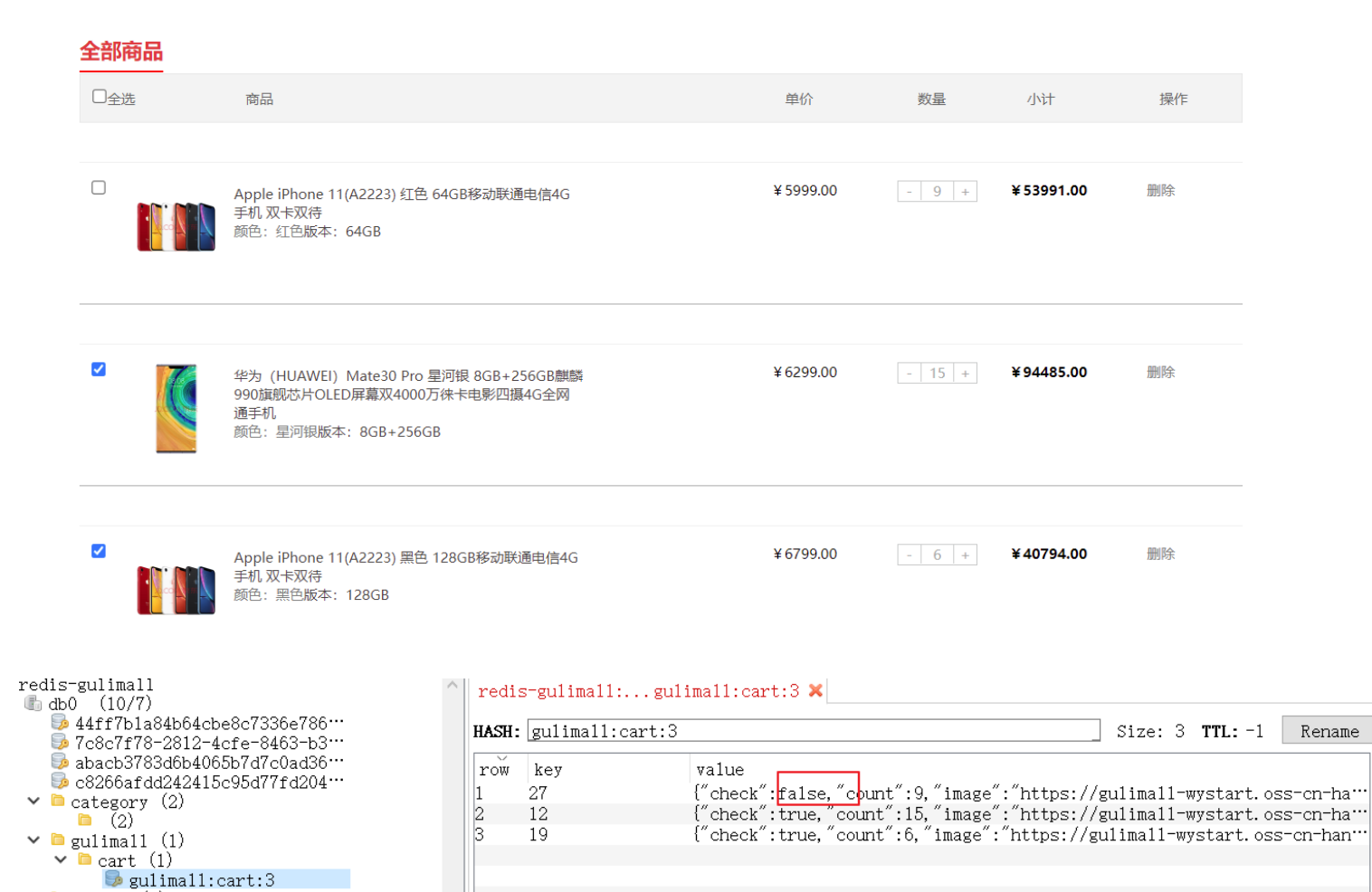Click quantity field showing 6
Image resolution: width=1372 pixels, height=892 pixels.
click(937, 555)
